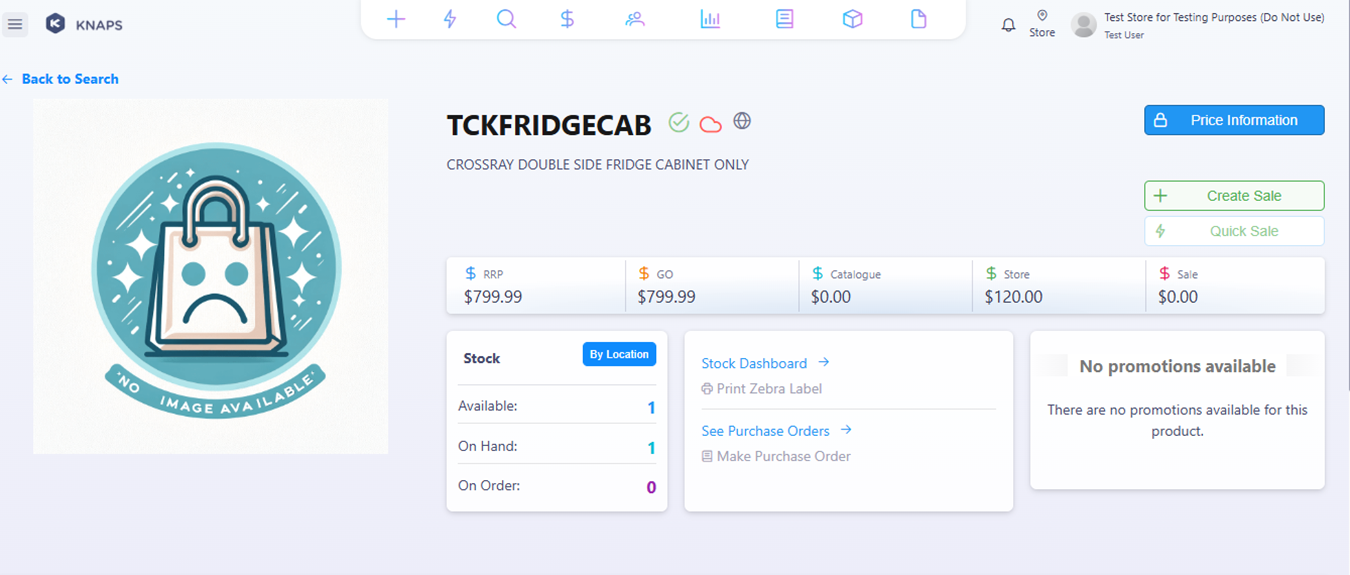Viewport: 1350px width, 575px height.
Task: Click the Create Sale button
Action: (1234, 196)
